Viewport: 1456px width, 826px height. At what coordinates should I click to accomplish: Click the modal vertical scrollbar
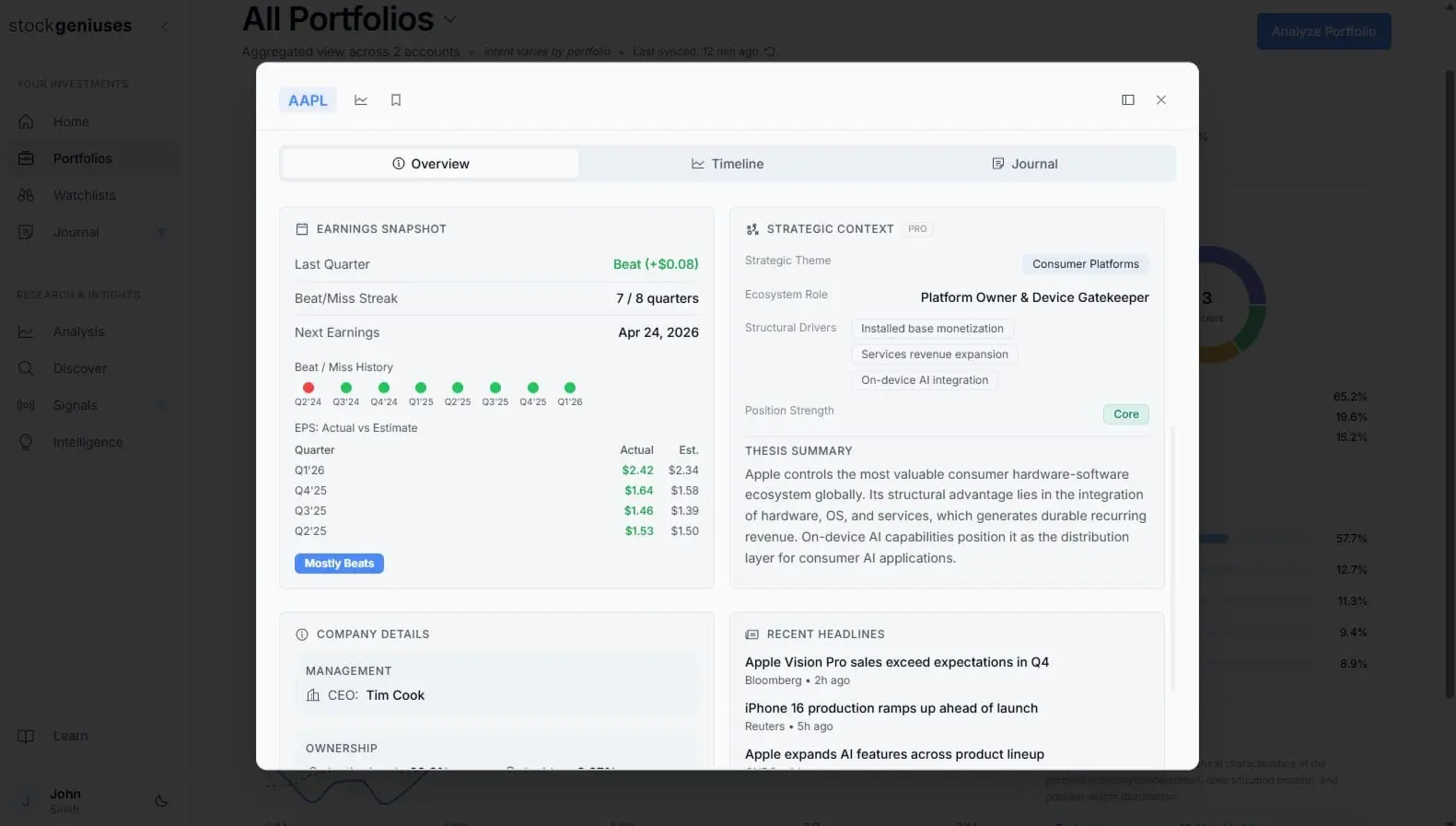[1172, 558]
